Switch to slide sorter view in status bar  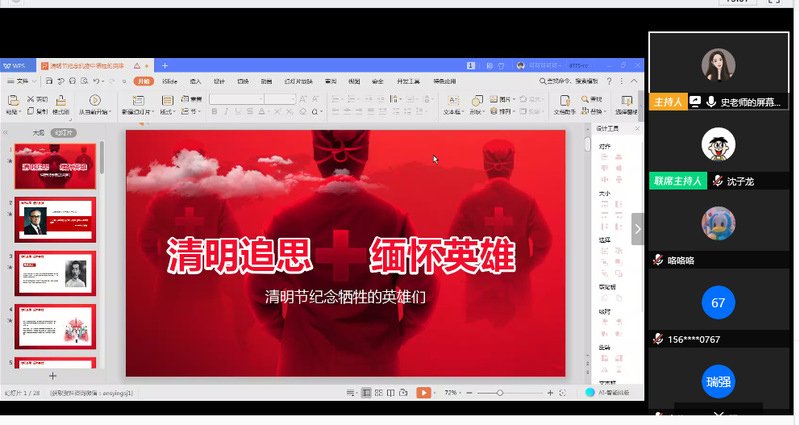[379, 393]
